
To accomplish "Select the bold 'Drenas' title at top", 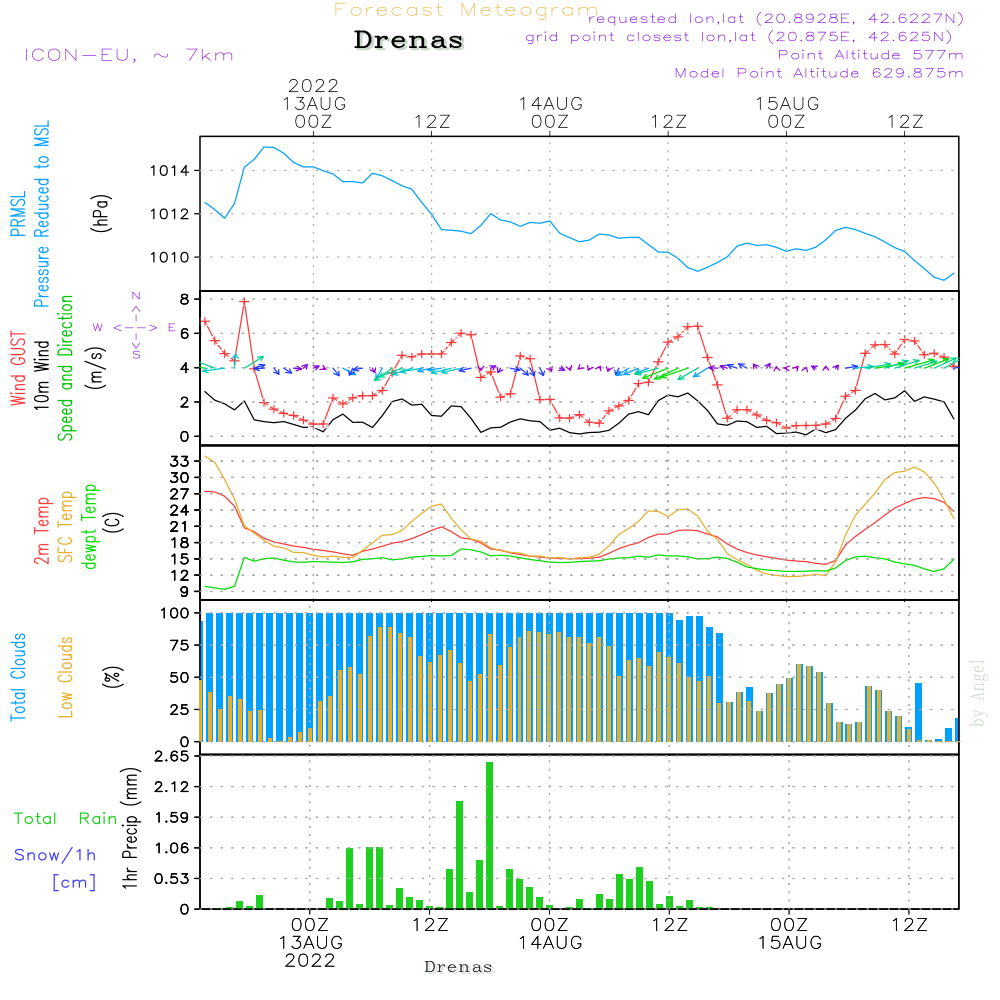I will point(409,40).
